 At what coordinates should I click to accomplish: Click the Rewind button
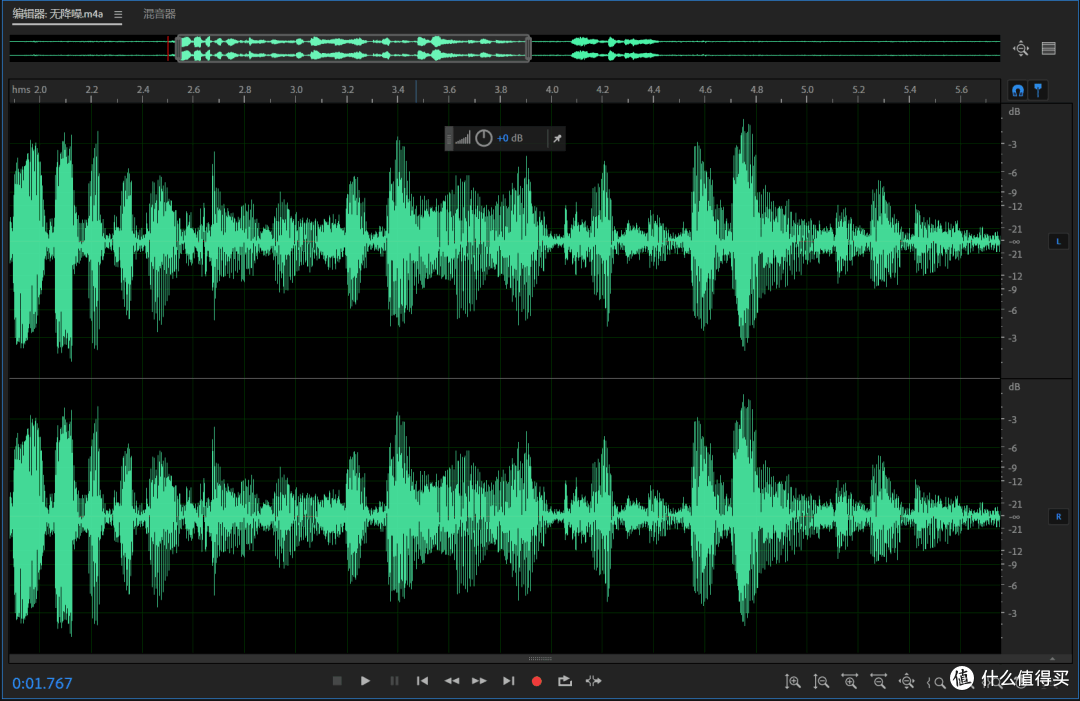point(451,681)
